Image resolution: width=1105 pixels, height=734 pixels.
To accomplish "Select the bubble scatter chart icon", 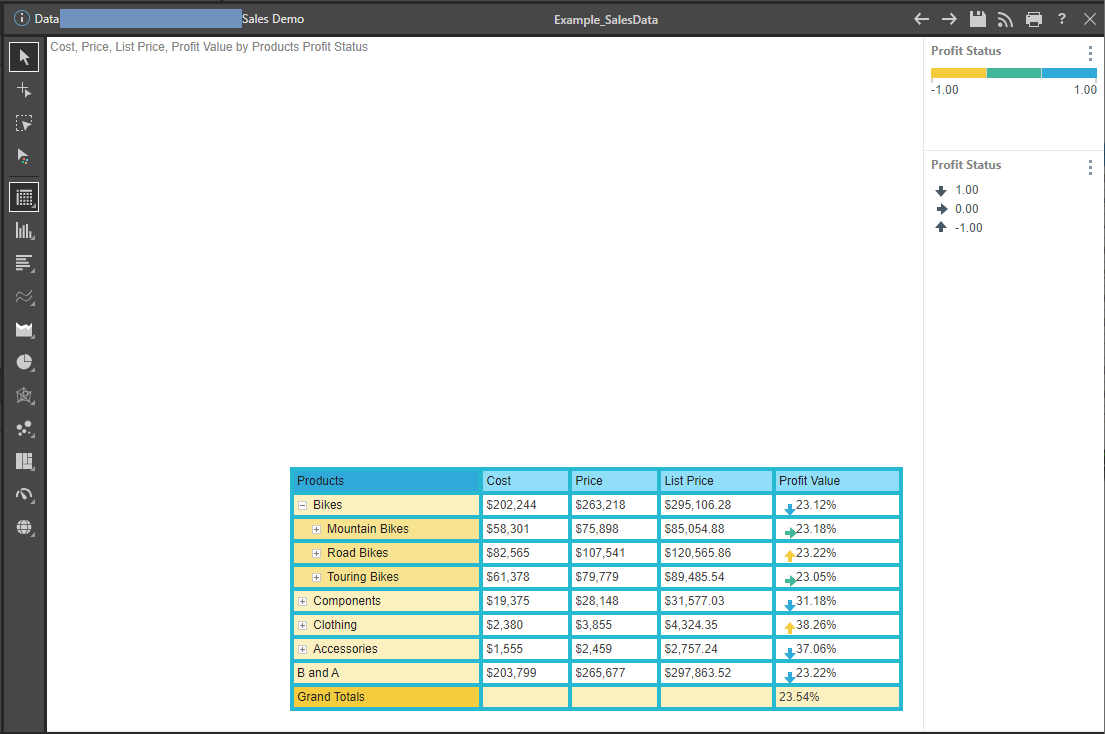I will [24, 429].
